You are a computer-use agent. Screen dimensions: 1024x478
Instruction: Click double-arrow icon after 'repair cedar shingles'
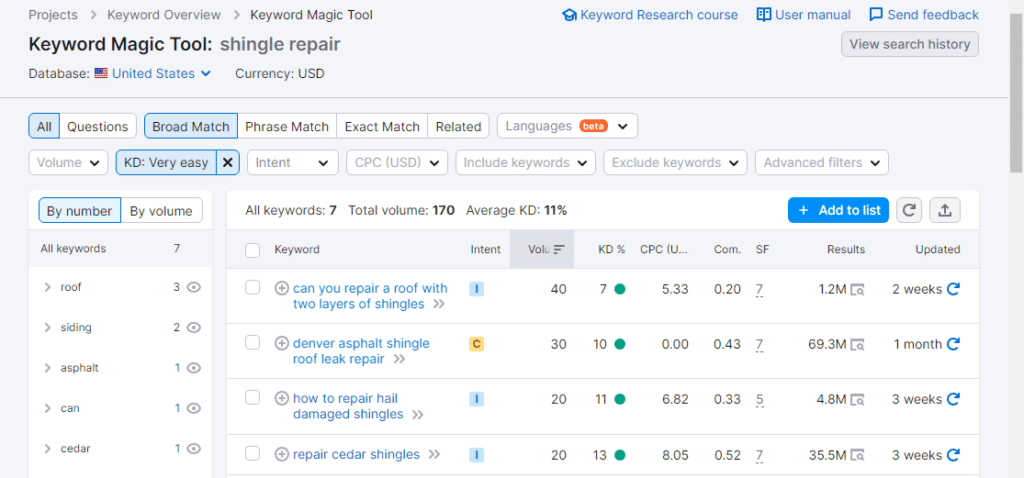click(434, 455)
